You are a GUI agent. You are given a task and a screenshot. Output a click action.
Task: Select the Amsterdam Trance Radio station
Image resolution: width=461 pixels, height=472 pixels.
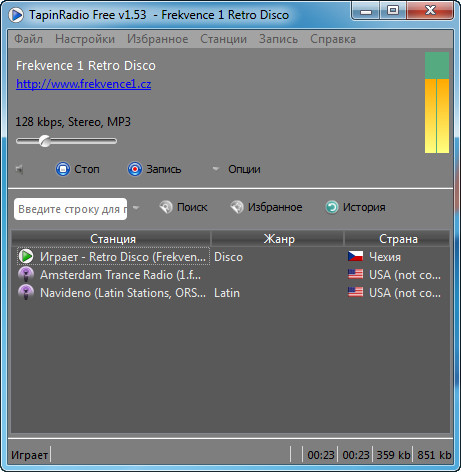click(x=120, y=275)
